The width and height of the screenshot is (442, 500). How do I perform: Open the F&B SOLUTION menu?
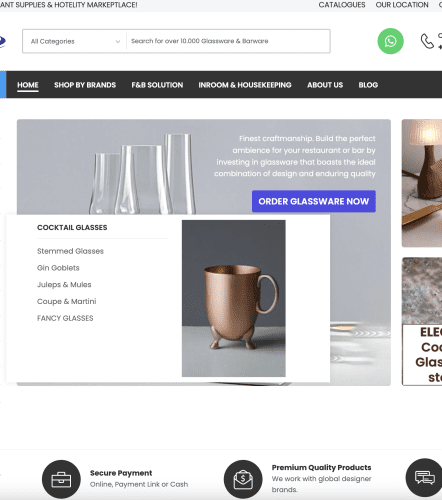coord(157,85)
